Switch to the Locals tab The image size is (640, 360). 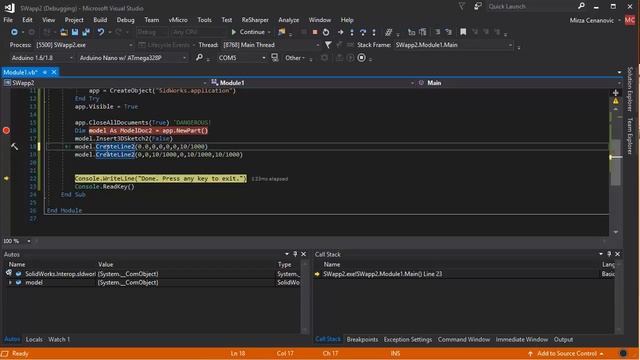(34, 339)
